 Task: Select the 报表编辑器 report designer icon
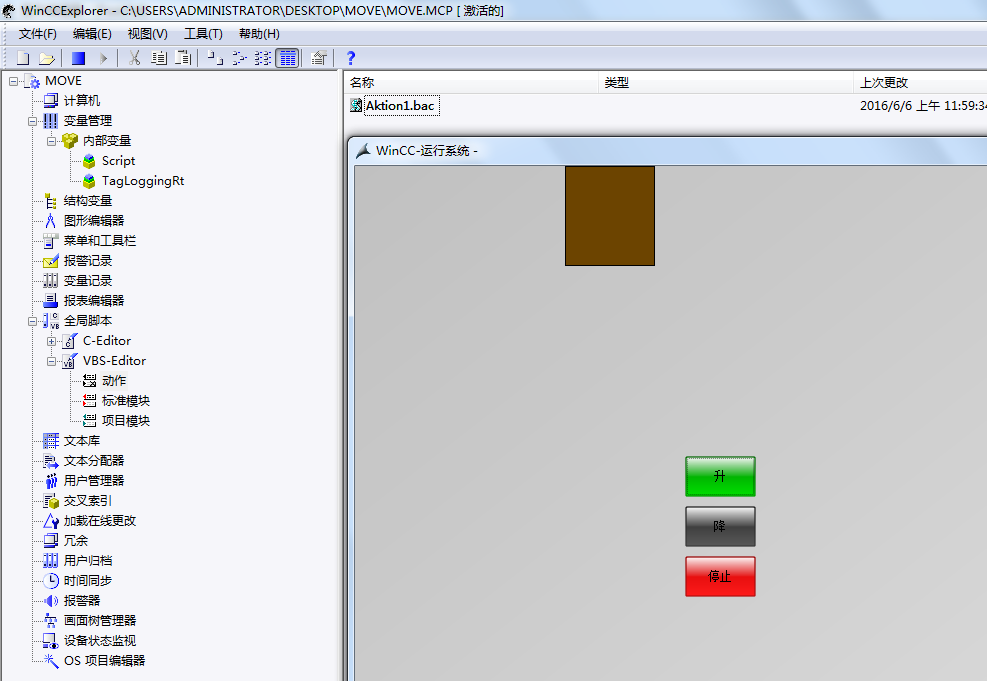50,300
